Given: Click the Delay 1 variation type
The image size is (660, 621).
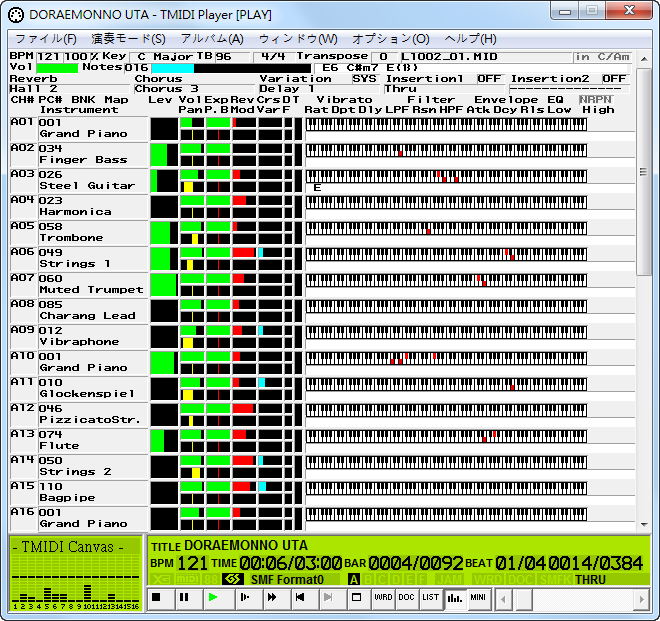Looking at the screenshot, I should (x=319, y=89).
